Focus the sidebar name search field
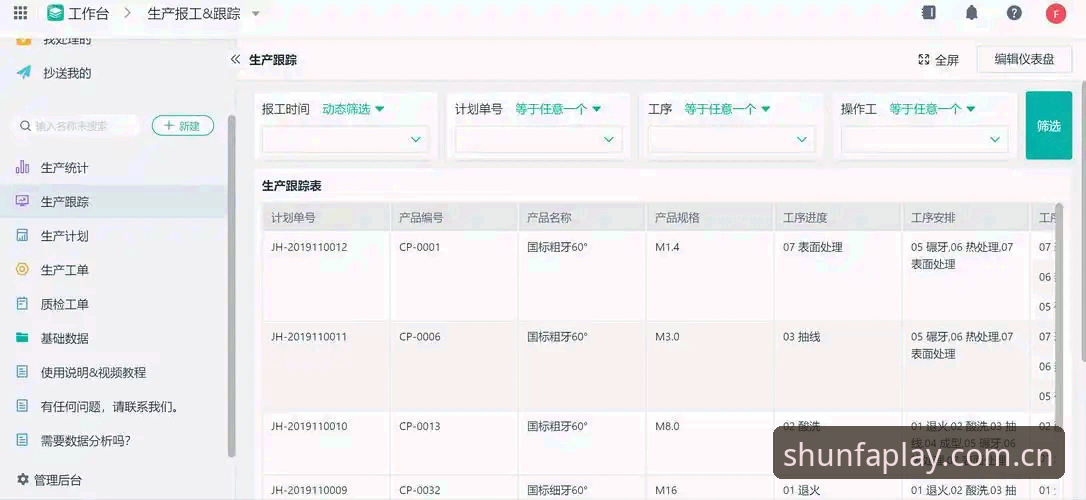 (x=76, y=126)
